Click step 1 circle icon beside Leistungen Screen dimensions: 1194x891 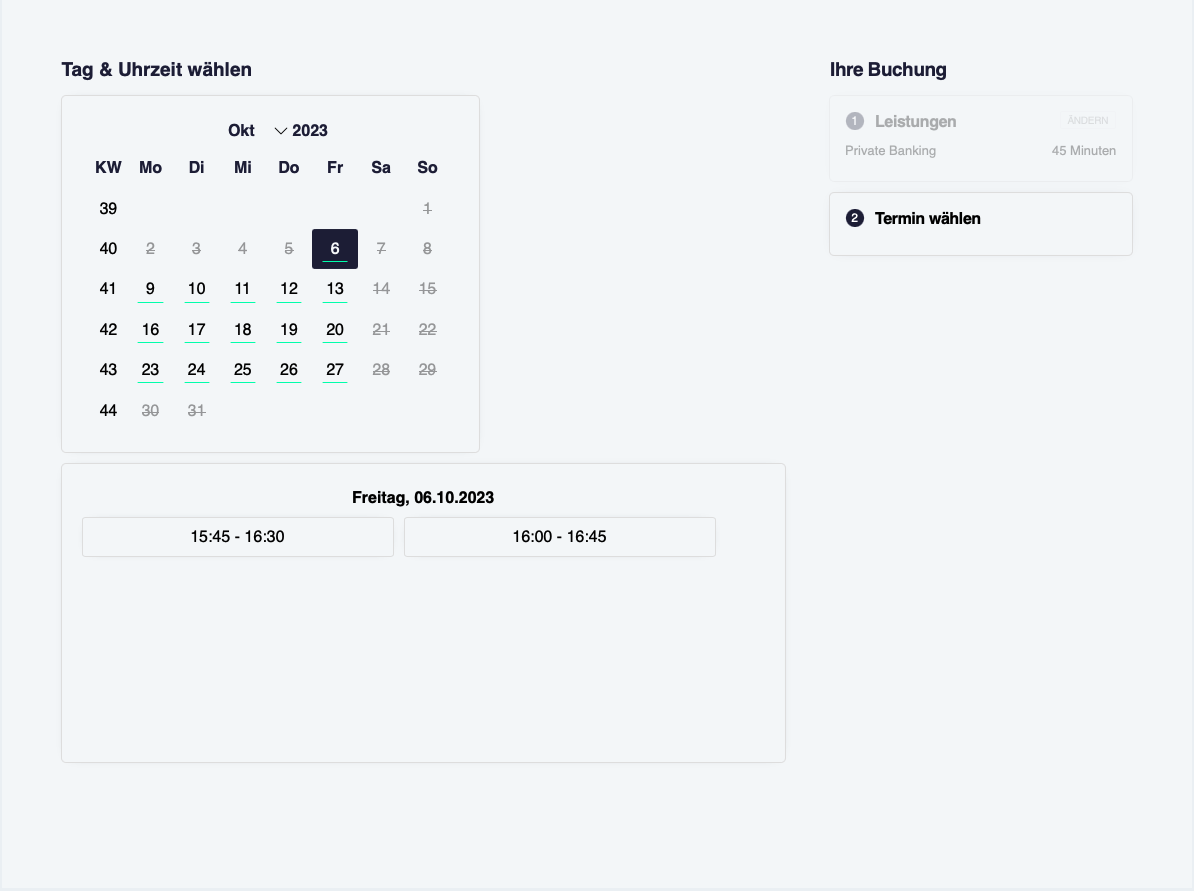point(854,121)
